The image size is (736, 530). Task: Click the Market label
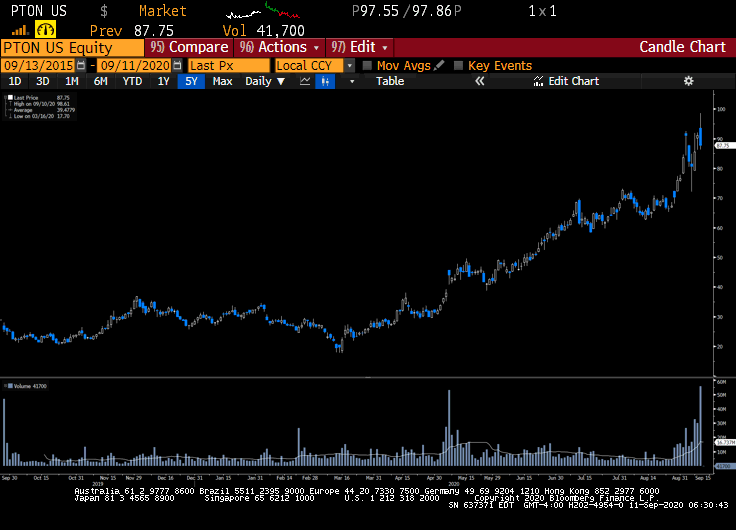pyautogui.click(x=162, y=11)
